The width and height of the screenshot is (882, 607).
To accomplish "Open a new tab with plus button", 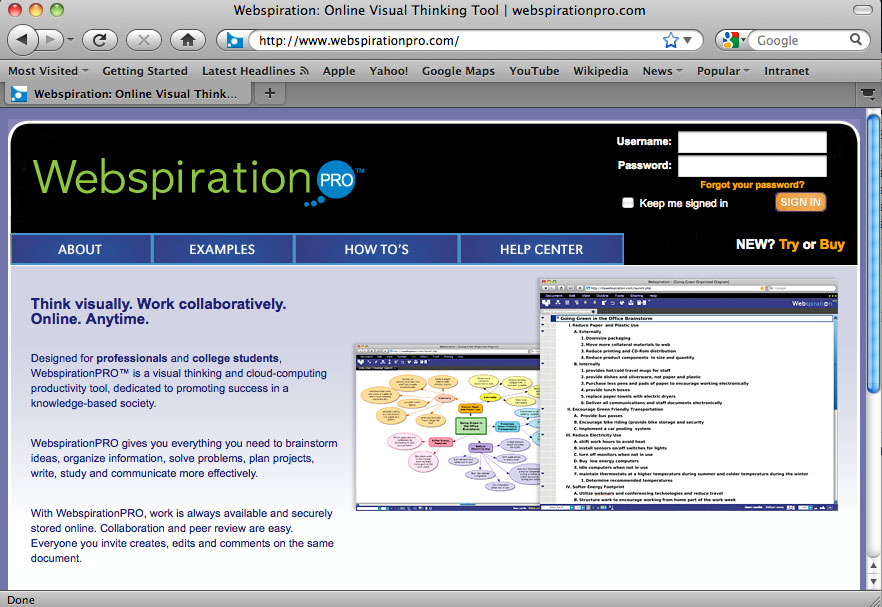I will 270,93.
